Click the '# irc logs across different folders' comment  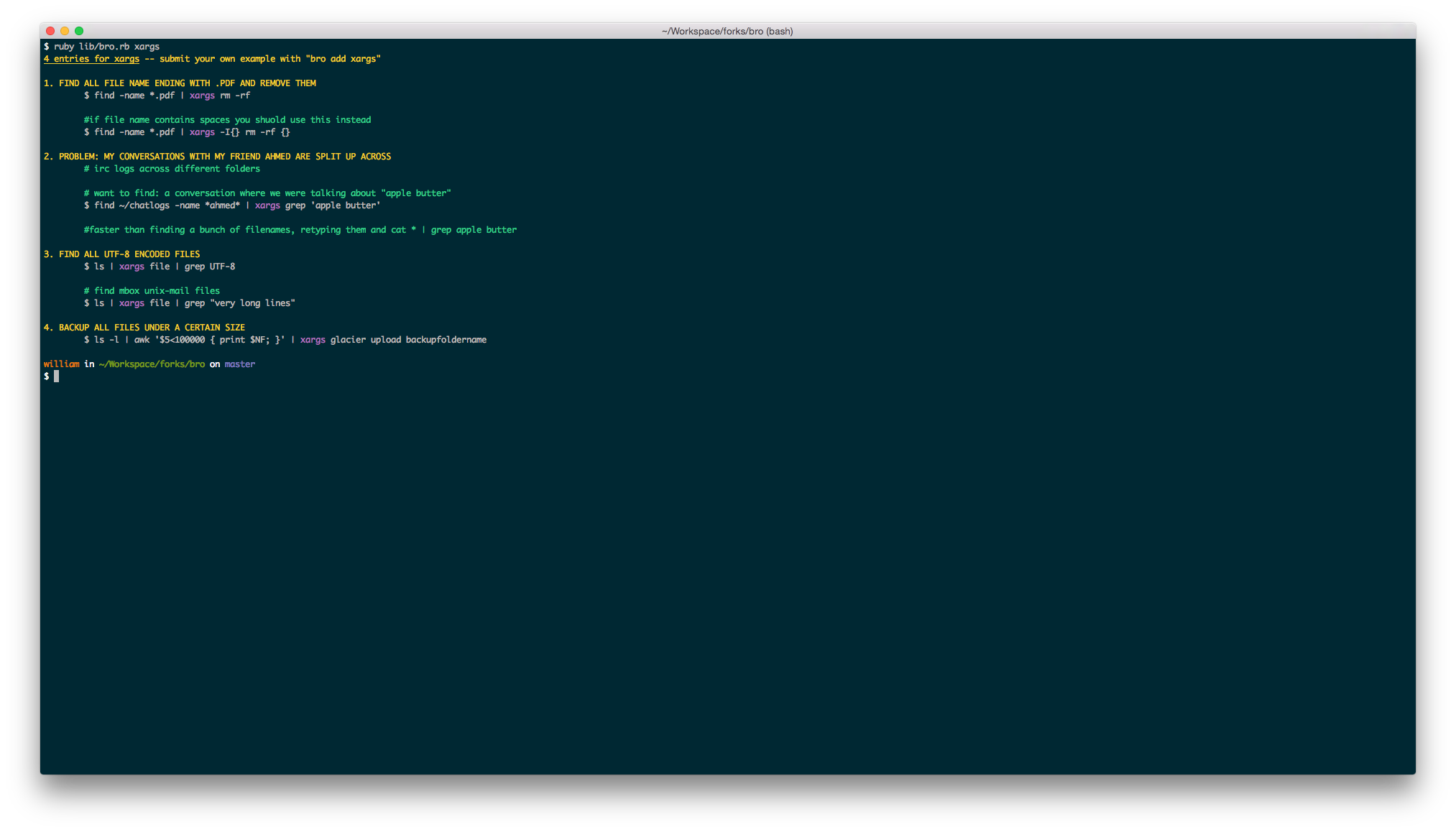pos(172,169)
